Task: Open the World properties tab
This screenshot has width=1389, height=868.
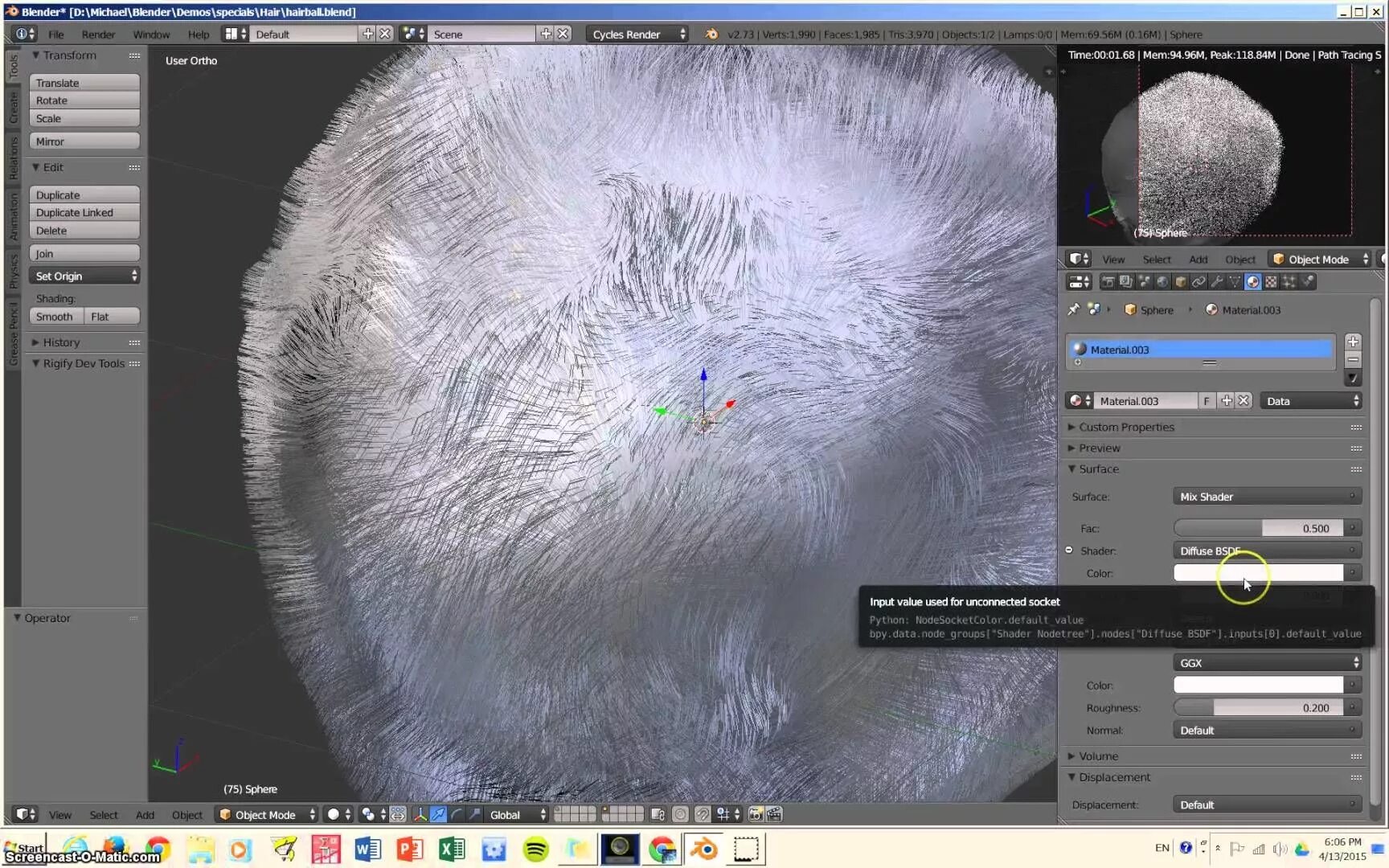Action: point(1162,282)
